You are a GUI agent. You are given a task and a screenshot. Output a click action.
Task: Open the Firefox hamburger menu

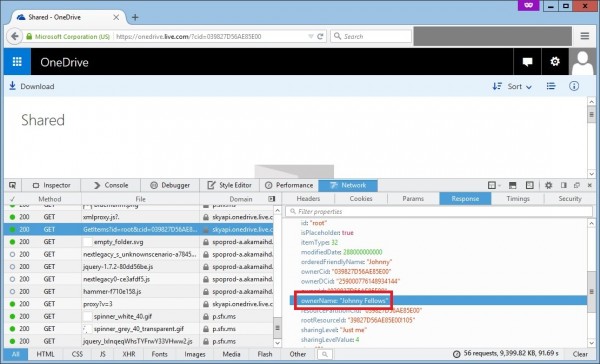pyautogui.click(x=584, y=36)
